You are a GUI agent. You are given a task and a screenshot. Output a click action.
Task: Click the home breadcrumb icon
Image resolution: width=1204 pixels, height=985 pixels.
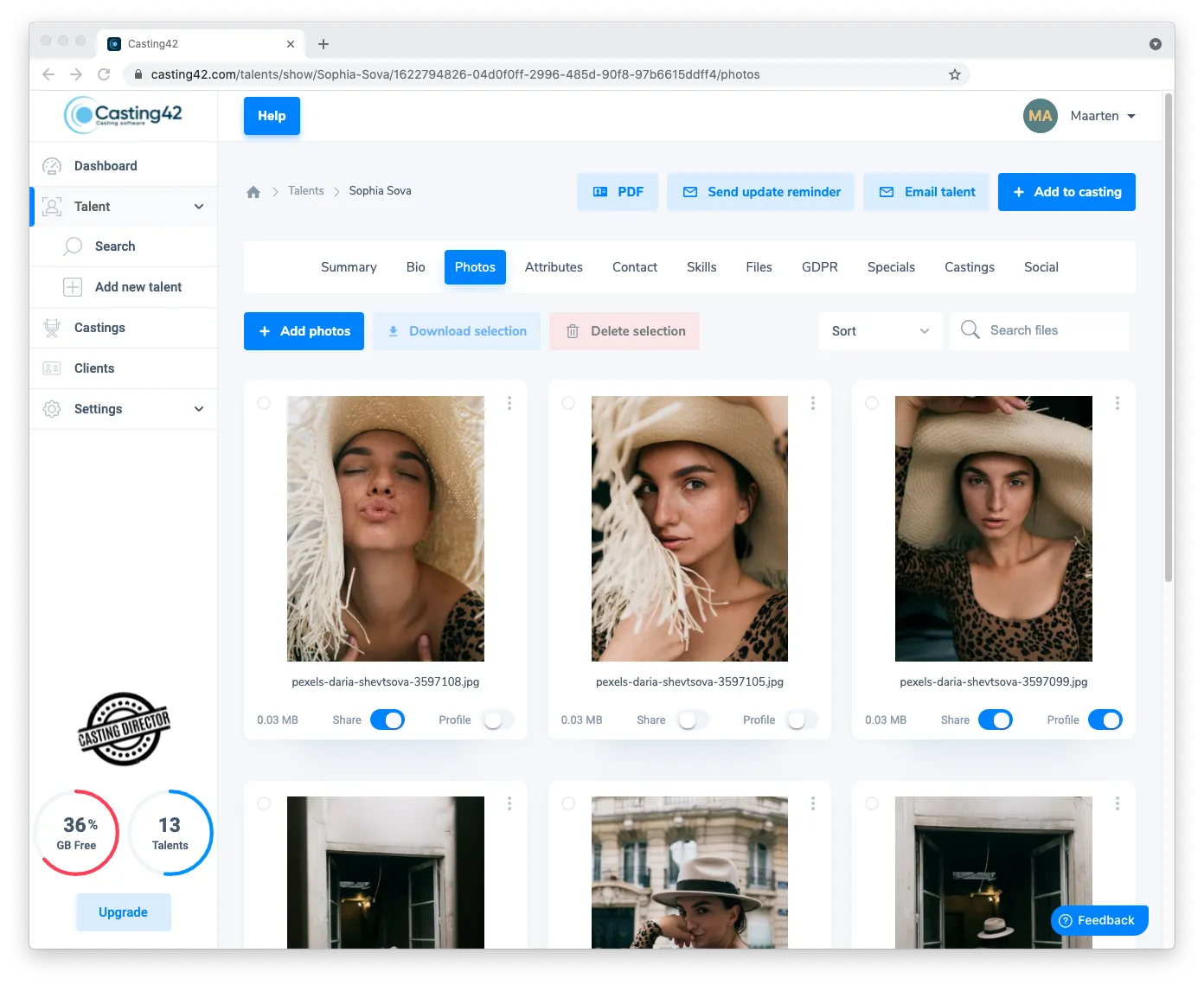tap(253, 192)
